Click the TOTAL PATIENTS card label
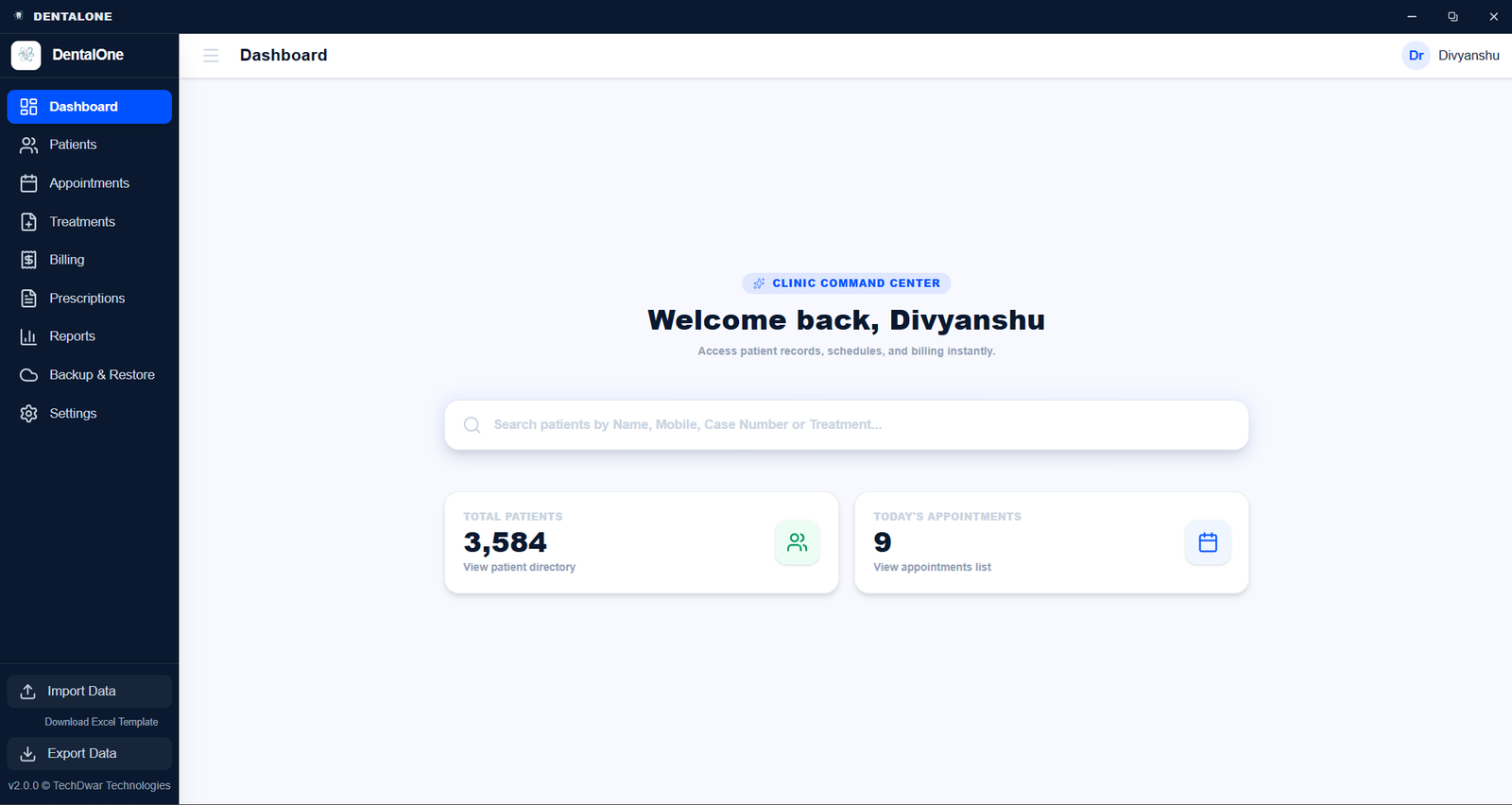This screenshot has width=1512, height=805. pos(512,517)
